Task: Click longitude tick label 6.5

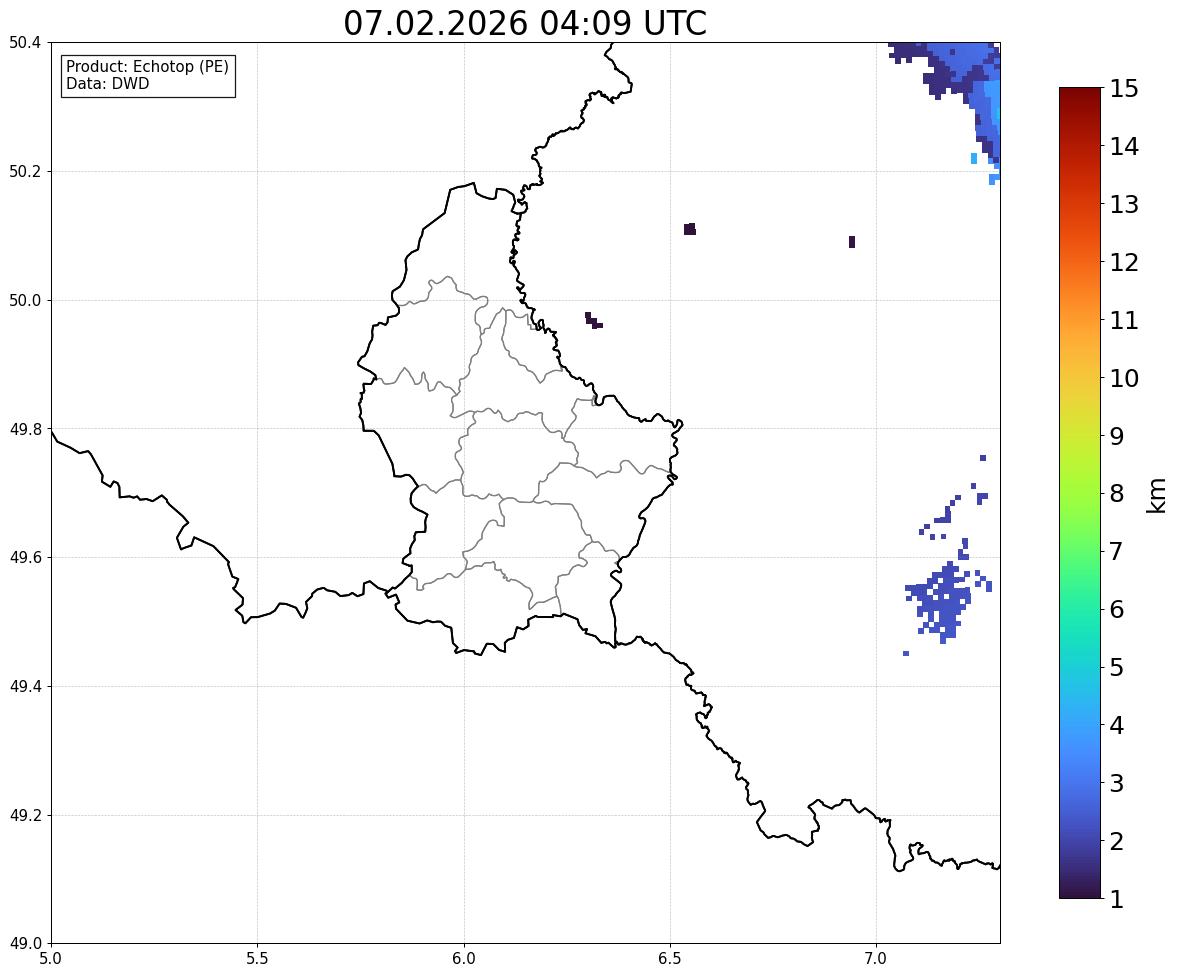Action: tap(670, 959)
